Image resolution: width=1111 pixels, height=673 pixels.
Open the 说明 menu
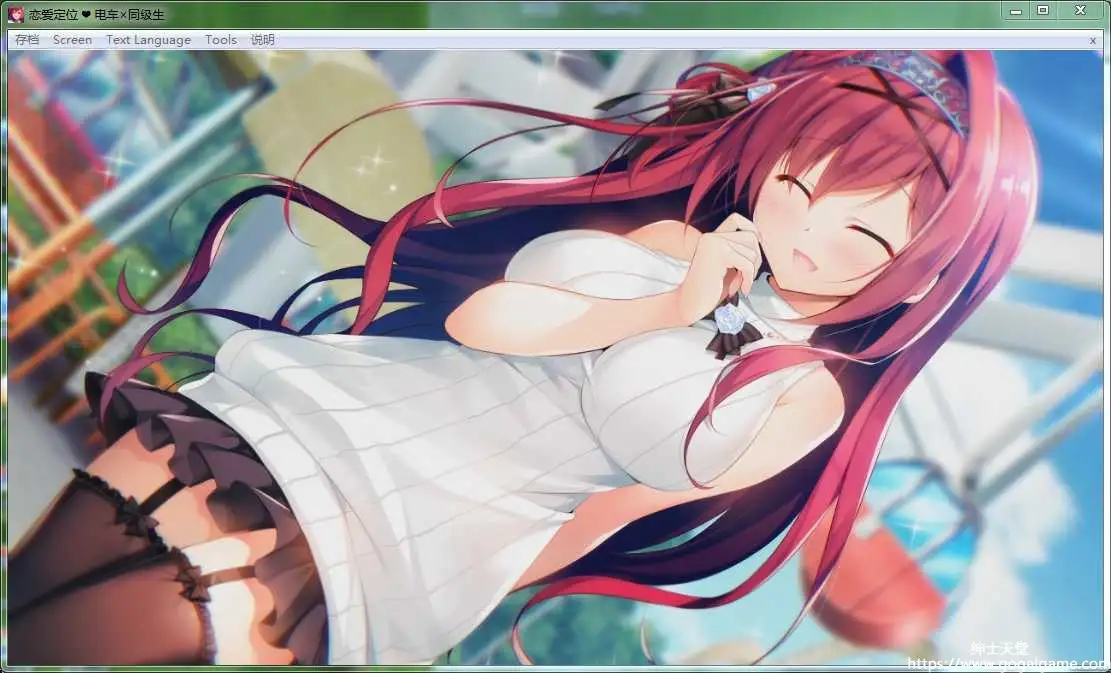tap(262, 40)
